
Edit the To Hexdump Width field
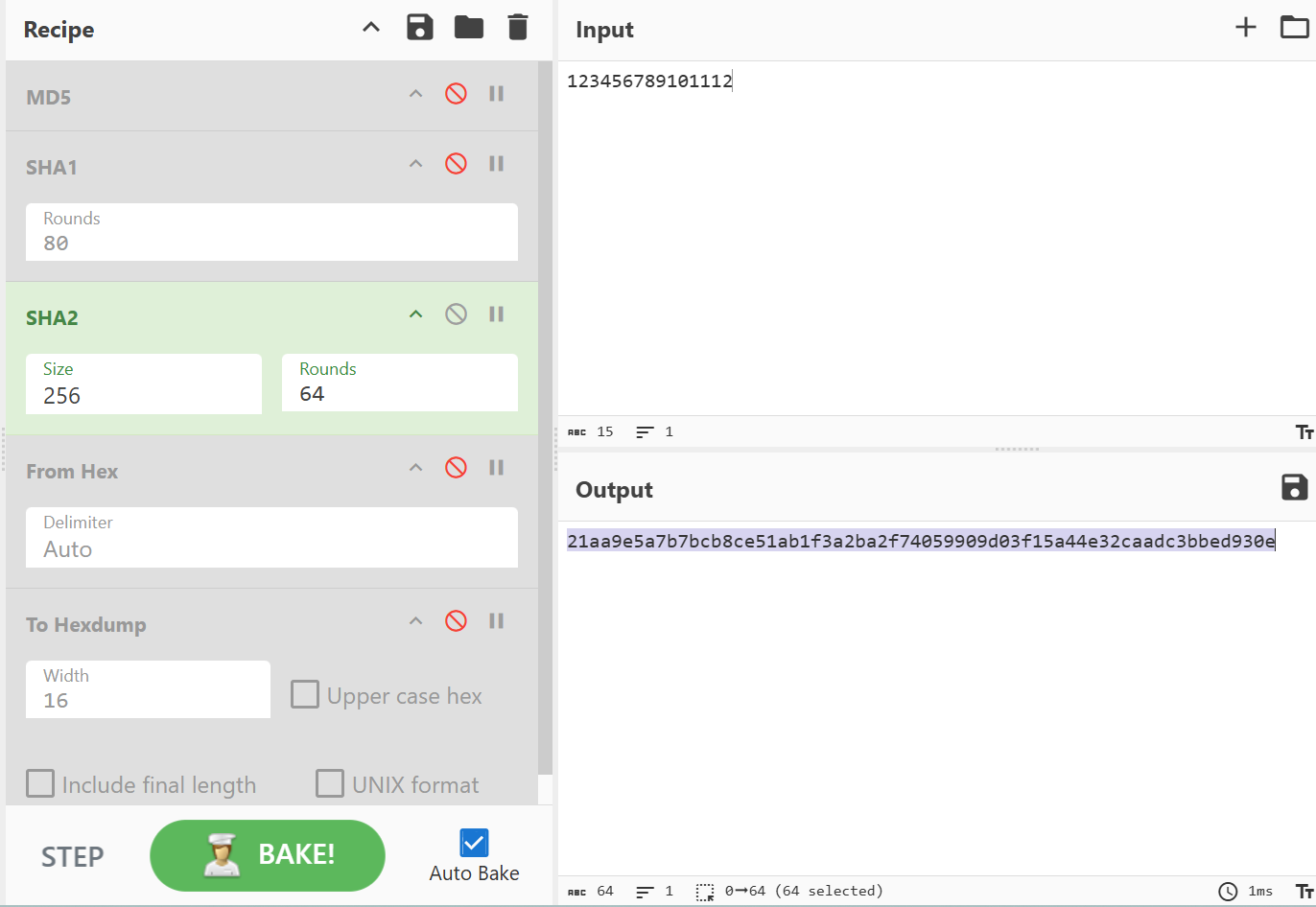[x=148, y=689]
